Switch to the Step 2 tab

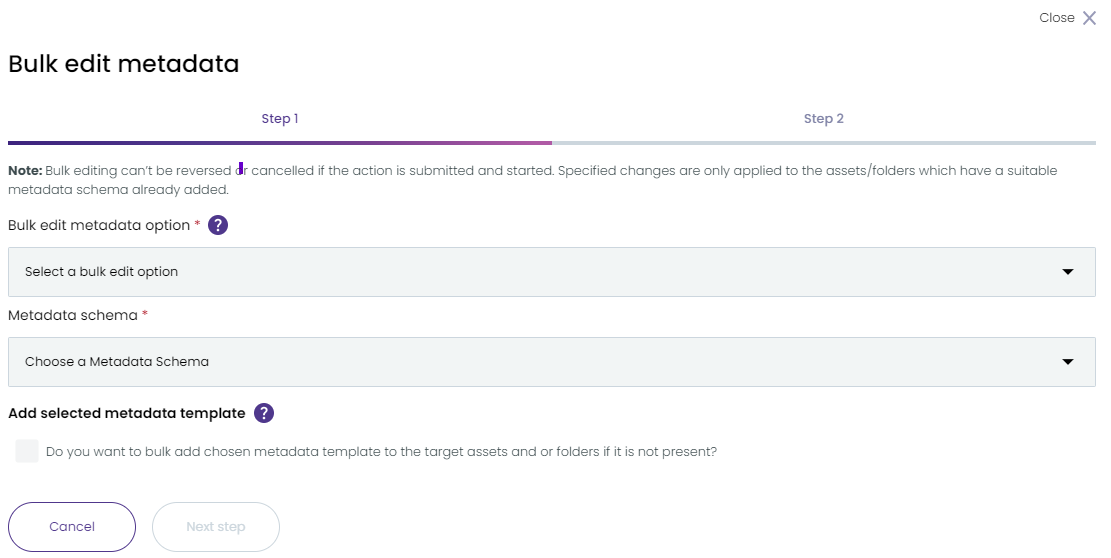(823, 119)
